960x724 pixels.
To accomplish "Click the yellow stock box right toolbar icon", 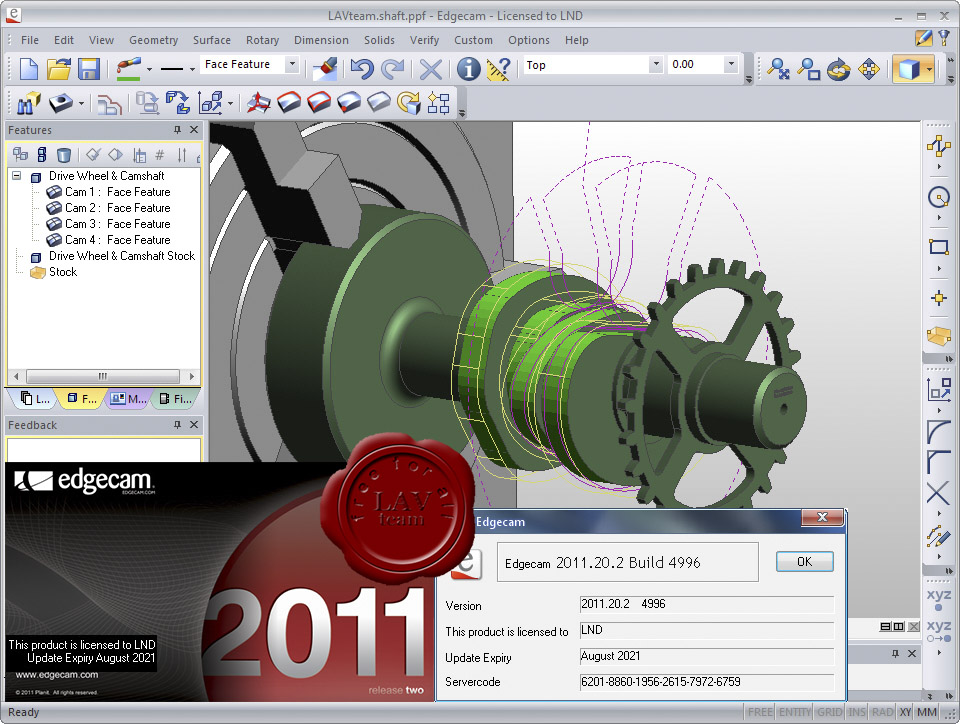I will point(939,336).
